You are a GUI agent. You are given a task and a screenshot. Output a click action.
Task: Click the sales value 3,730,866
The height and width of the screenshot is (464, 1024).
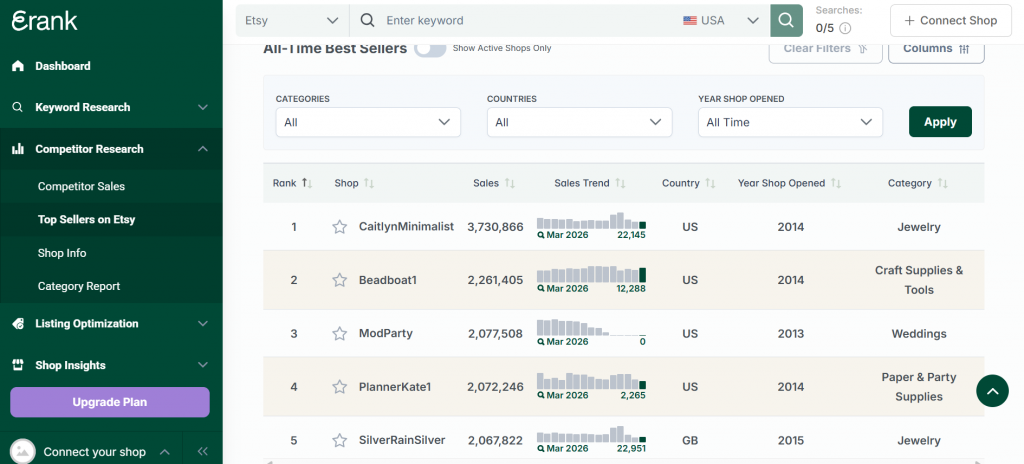tap(495, 227)
